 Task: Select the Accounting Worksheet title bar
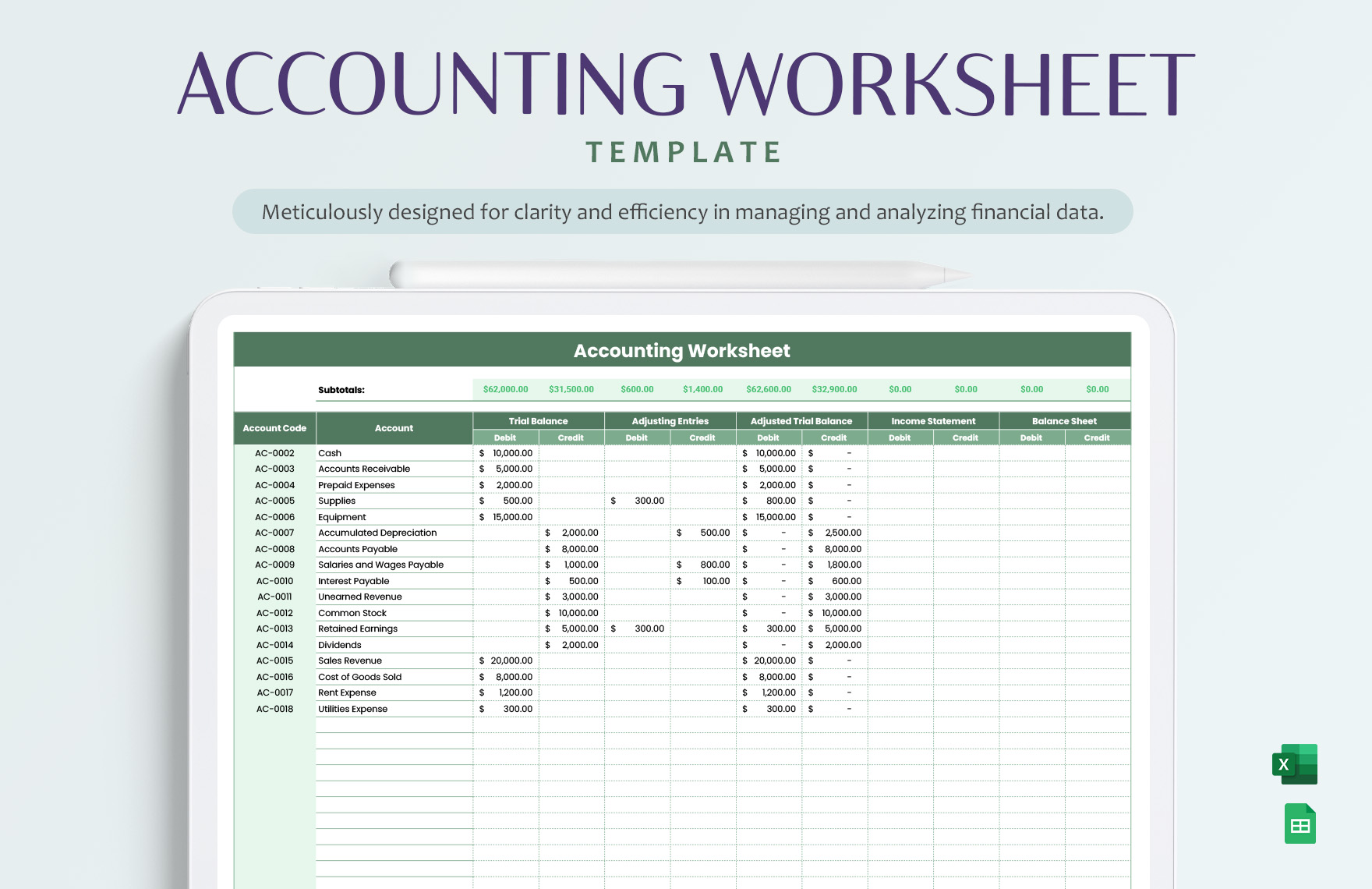click(x=681, y=351)
